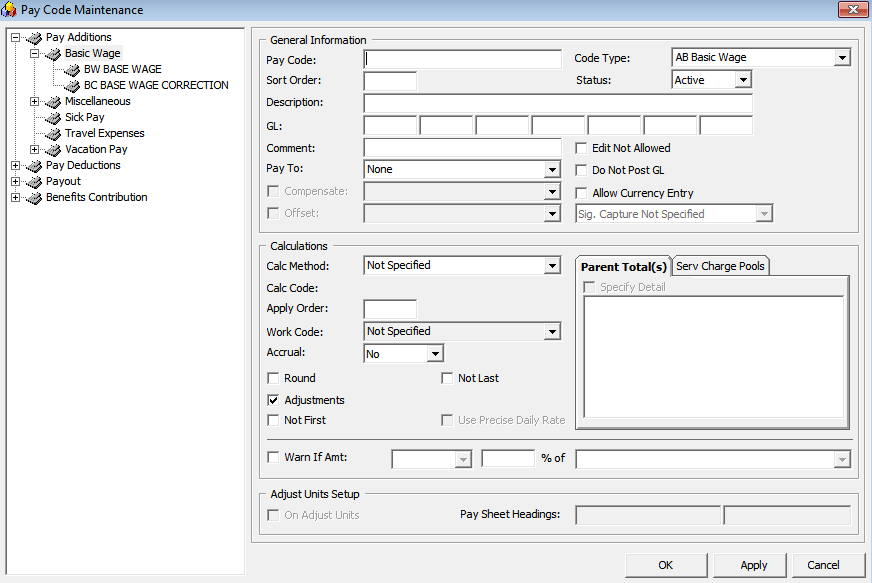Viewport: 872px width, 583px height.
Task: Select the Sick Pay icon in tree
Action: [53, 117]
